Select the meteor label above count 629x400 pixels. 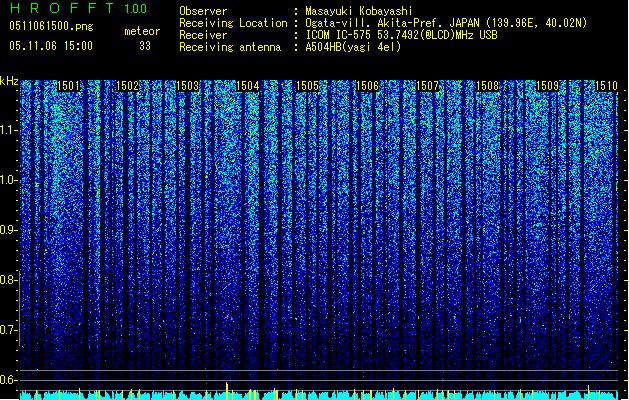(142, 31)
